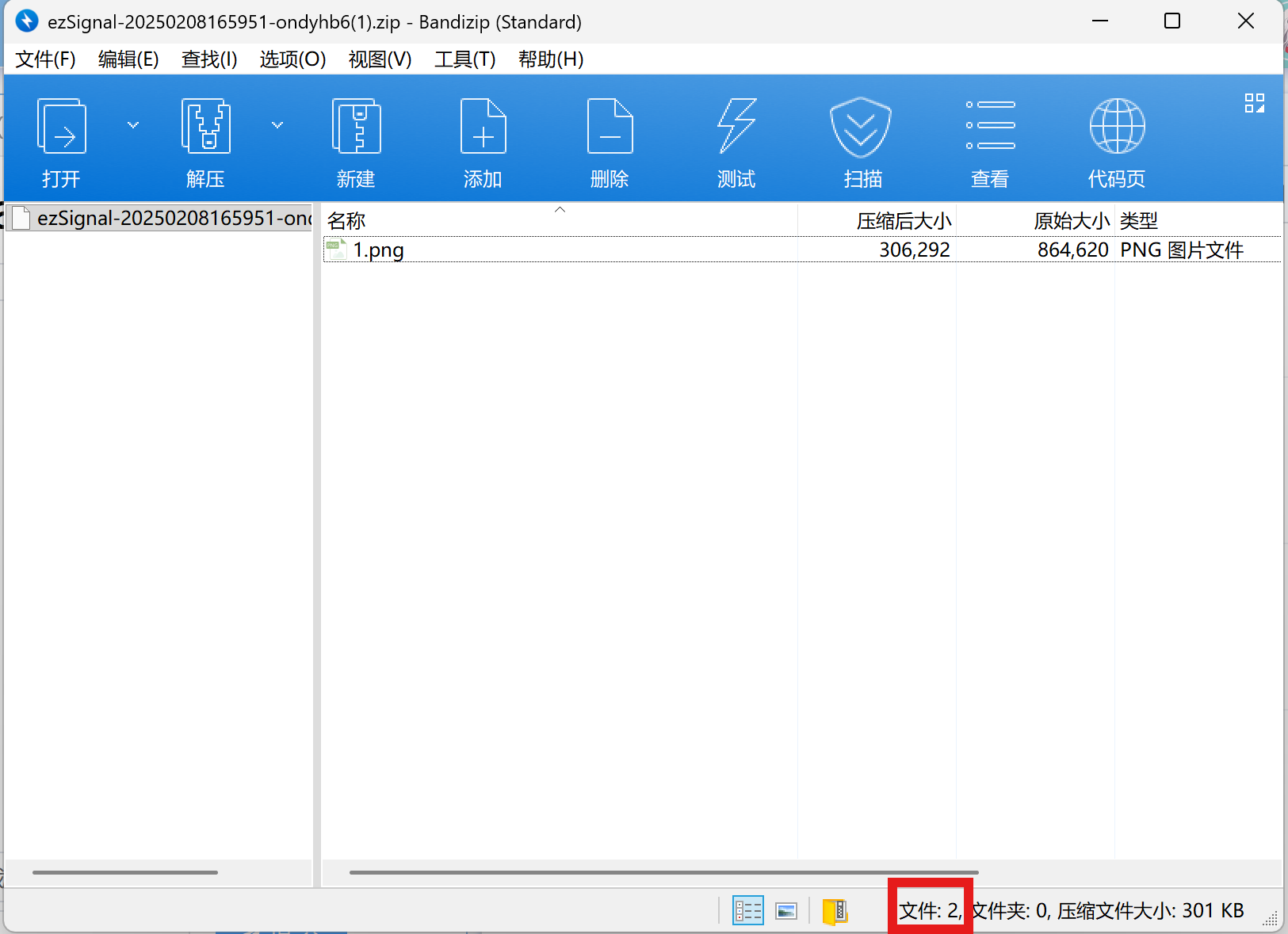The width and height of the screenshot is (1288, 934).
Task: Select the ezSignal archive tree node
Action: pyautogui.click(x=161, y=218)
